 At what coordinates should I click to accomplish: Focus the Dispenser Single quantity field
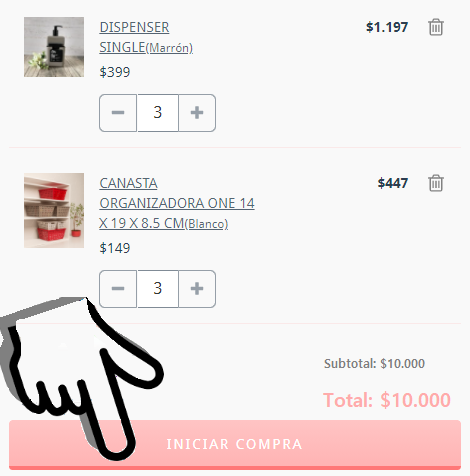(158, 113)
